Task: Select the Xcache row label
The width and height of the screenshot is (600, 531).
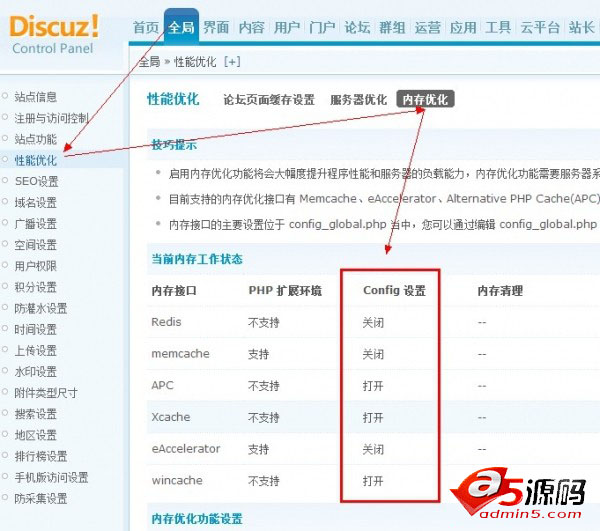Action: pos(171,417)
